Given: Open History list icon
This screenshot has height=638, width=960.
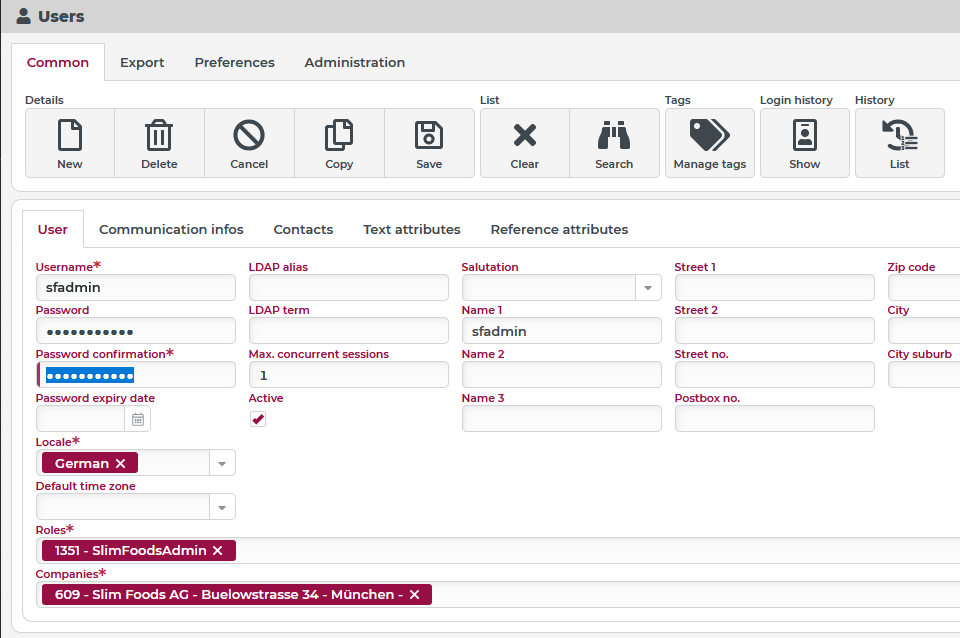Looking at the screenshot, I should 899,135.
